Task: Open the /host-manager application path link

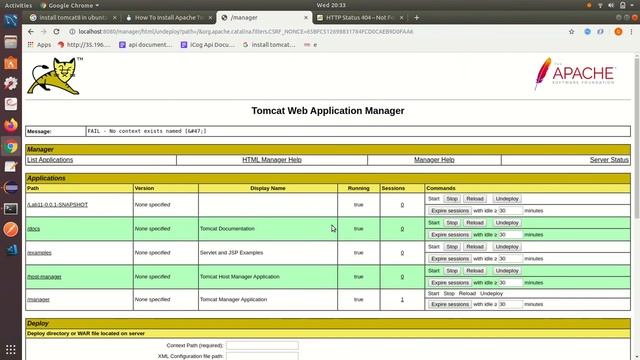Action: click(x=44, y=277)
